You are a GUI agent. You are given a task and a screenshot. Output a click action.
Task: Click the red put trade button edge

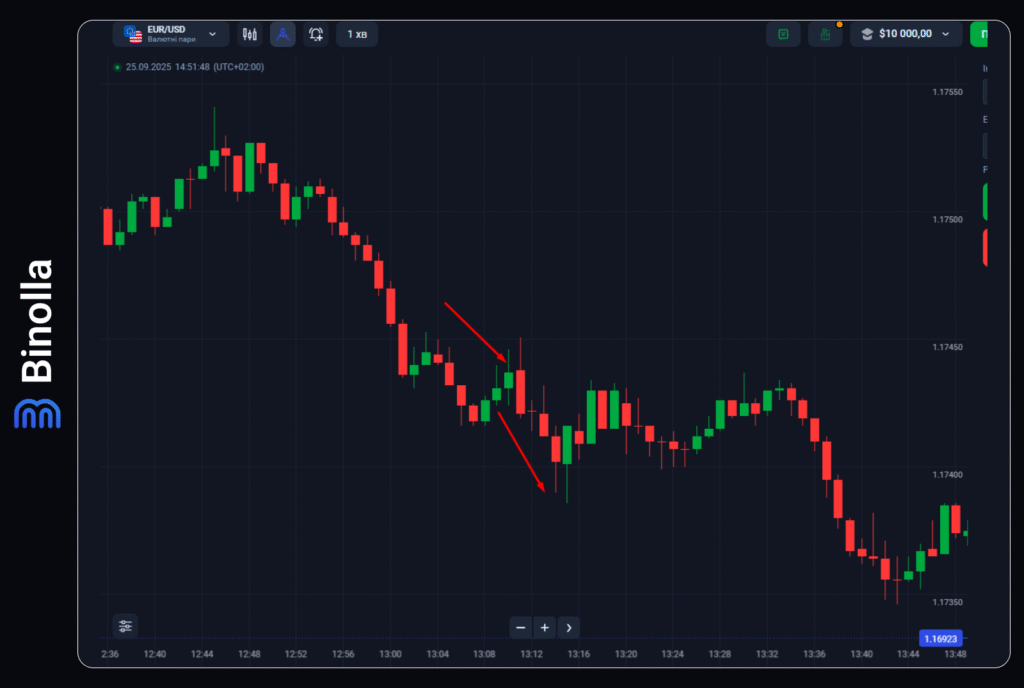coord(984,248)
